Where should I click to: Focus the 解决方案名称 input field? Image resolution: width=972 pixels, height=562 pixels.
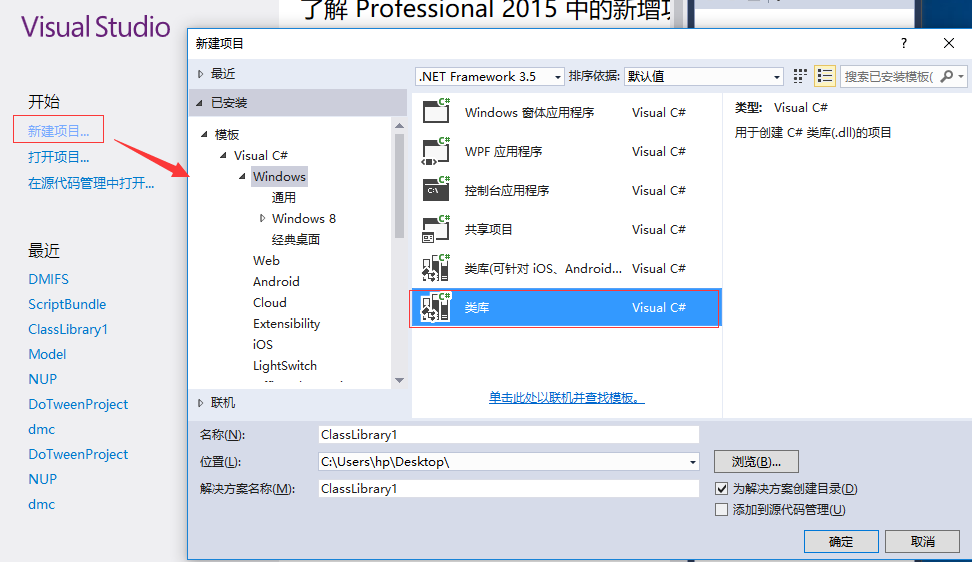(x=508, y=489)
